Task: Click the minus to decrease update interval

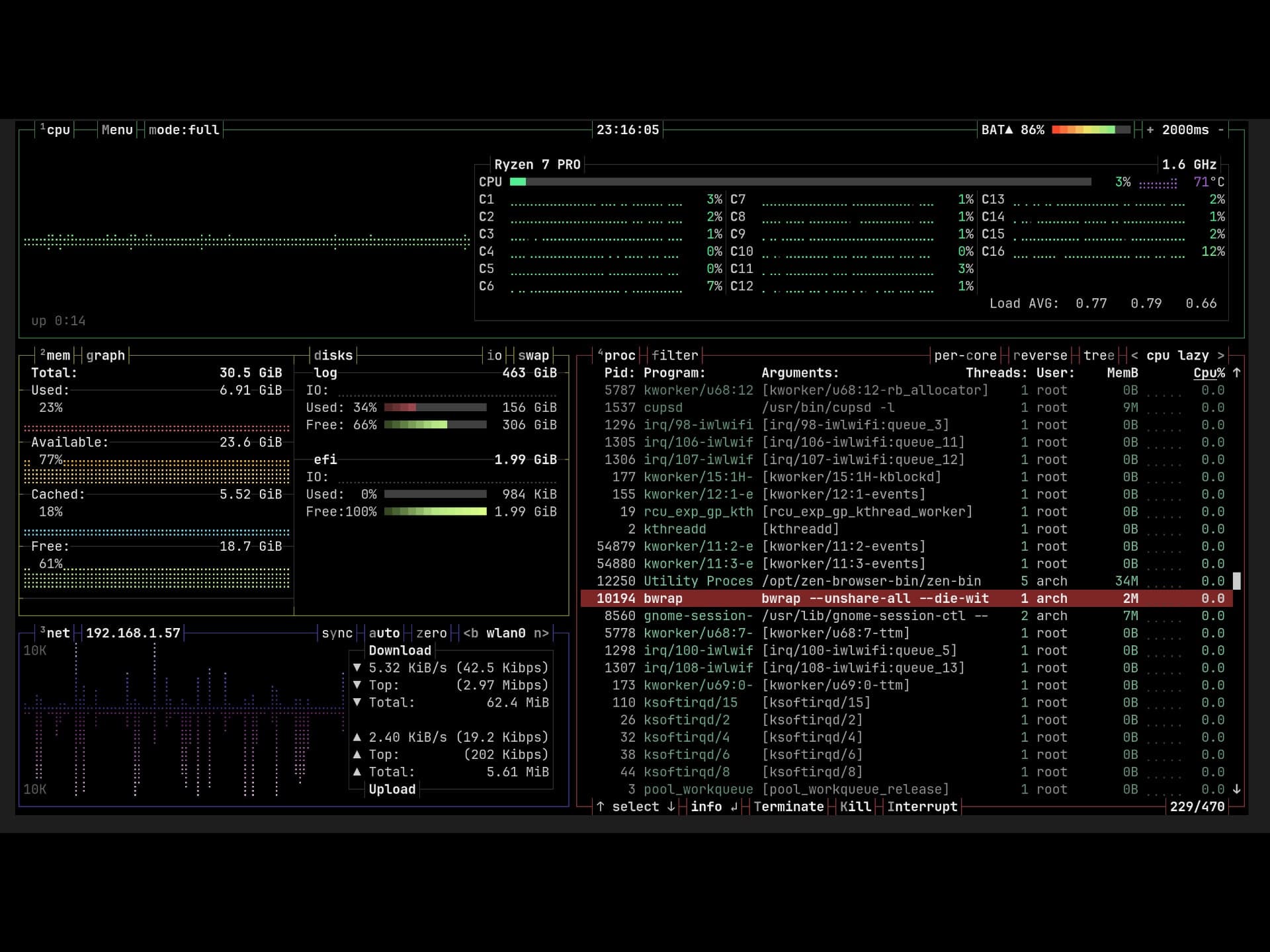Action: click(1221, 130)
